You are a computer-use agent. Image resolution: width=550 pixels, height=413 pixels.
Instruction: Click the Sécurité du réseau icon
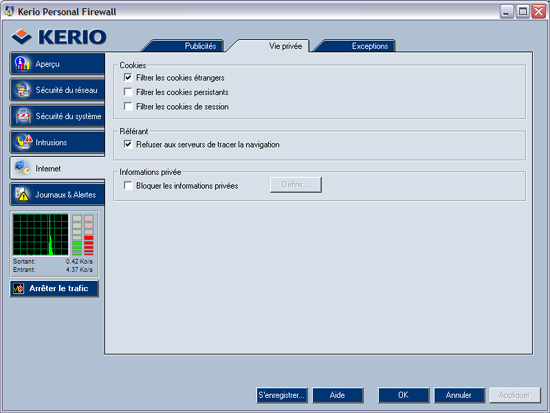(x=23, y=90)
